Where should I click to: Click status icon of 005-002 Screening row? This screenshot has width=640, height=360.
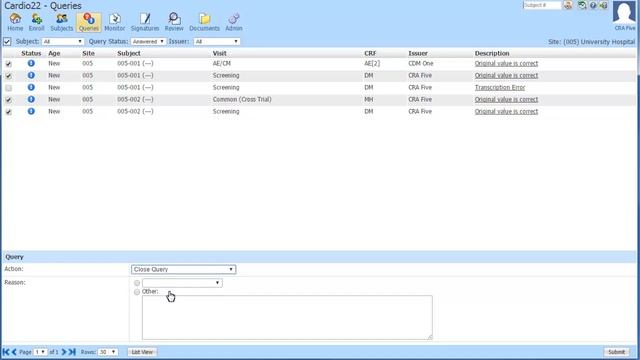[x=31, y=111]
